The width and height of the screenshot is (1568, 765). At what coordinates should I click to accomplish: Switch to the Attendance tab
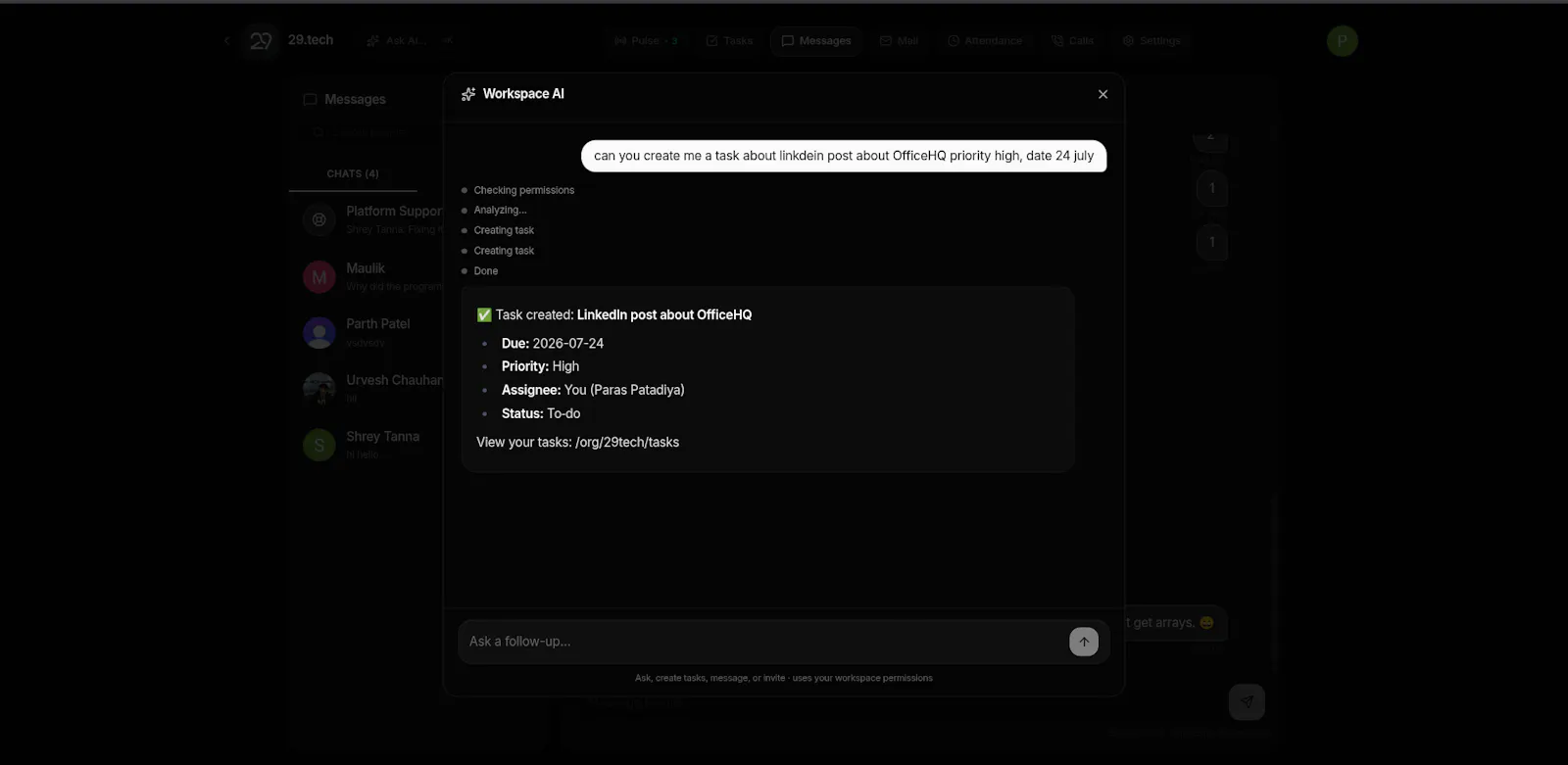click(985, 41)
